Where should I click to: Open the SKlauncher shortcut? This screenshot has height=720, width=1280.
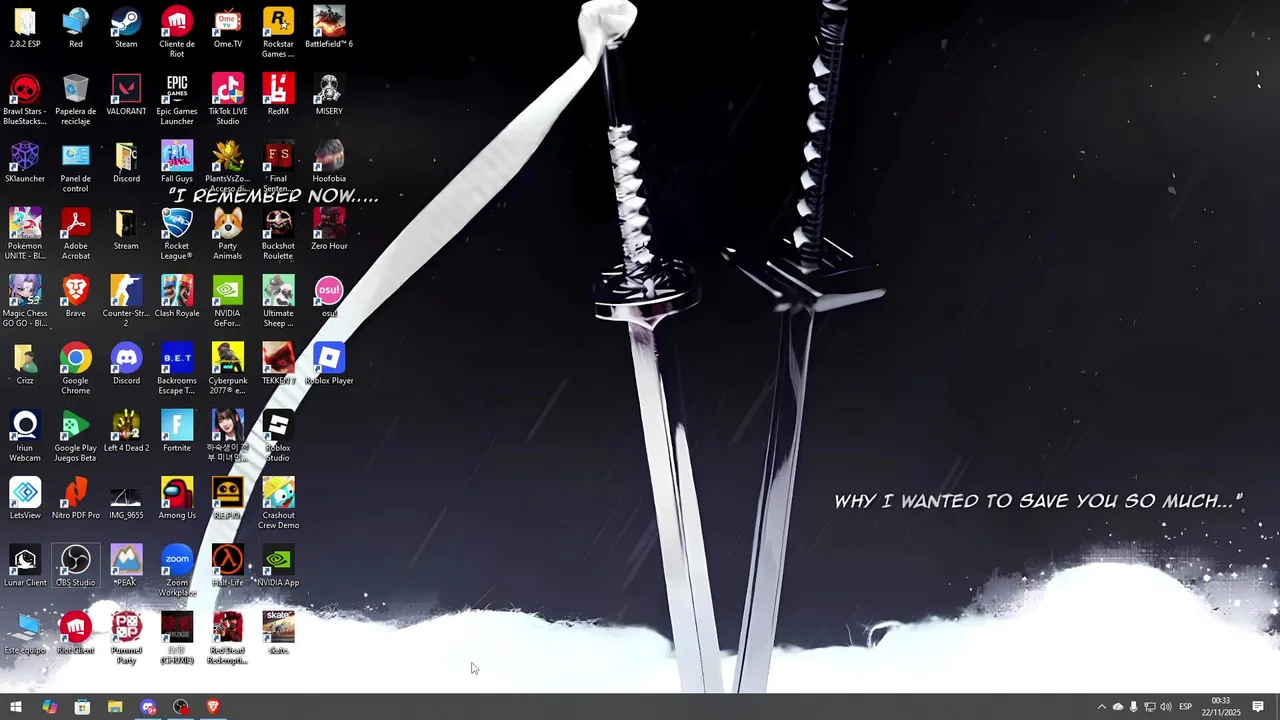pos(25,163)
